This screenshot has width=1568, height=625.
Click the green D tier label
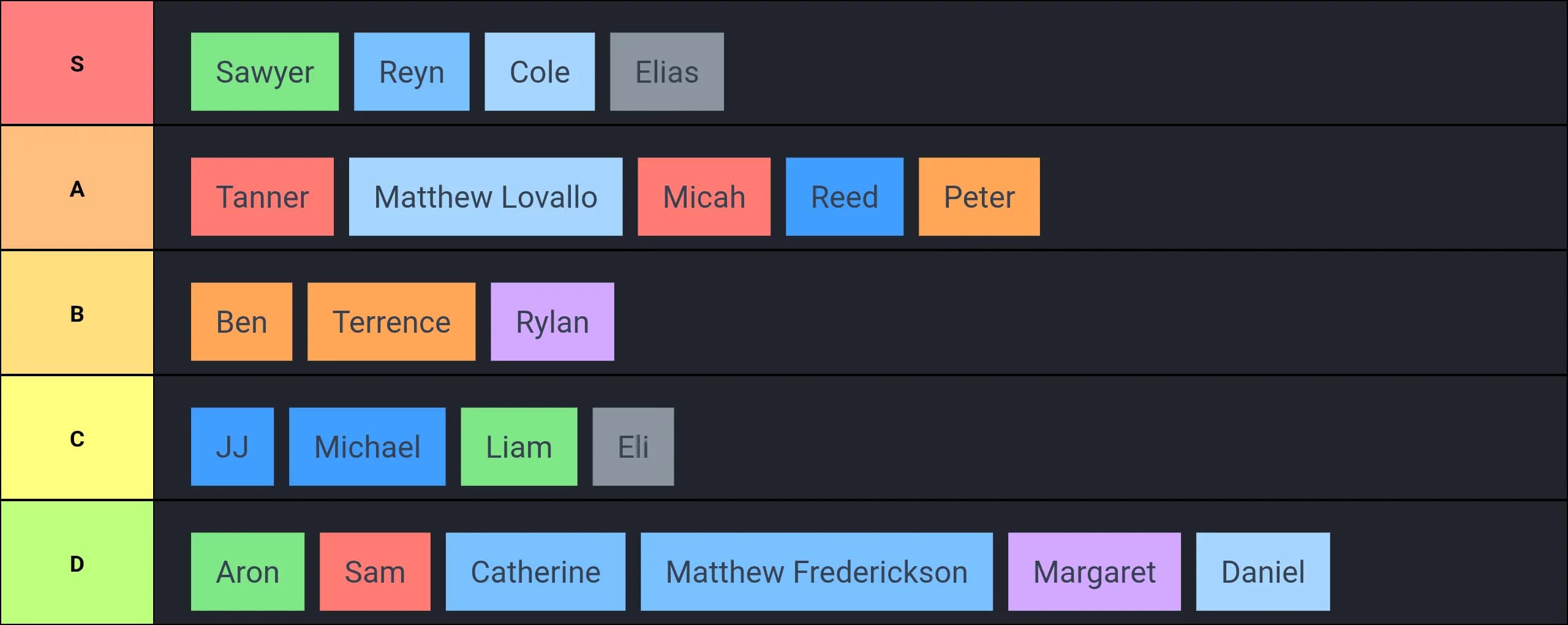77,563
